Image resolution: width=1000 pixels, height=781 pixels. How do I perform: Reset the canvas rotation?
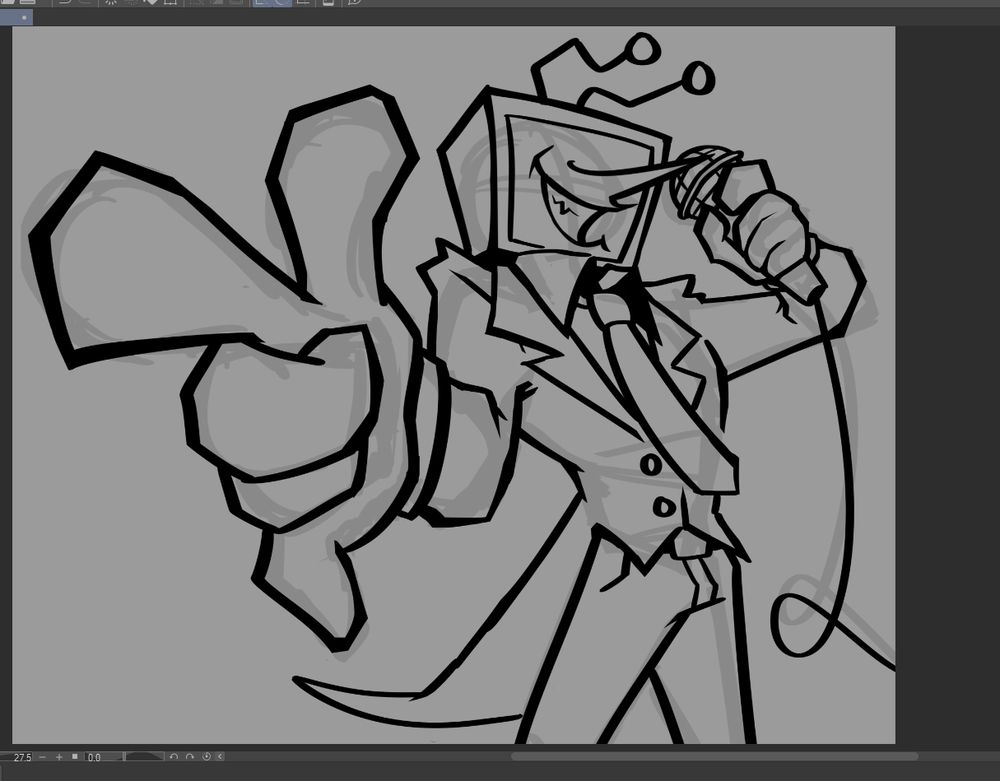tap(206, 757)
